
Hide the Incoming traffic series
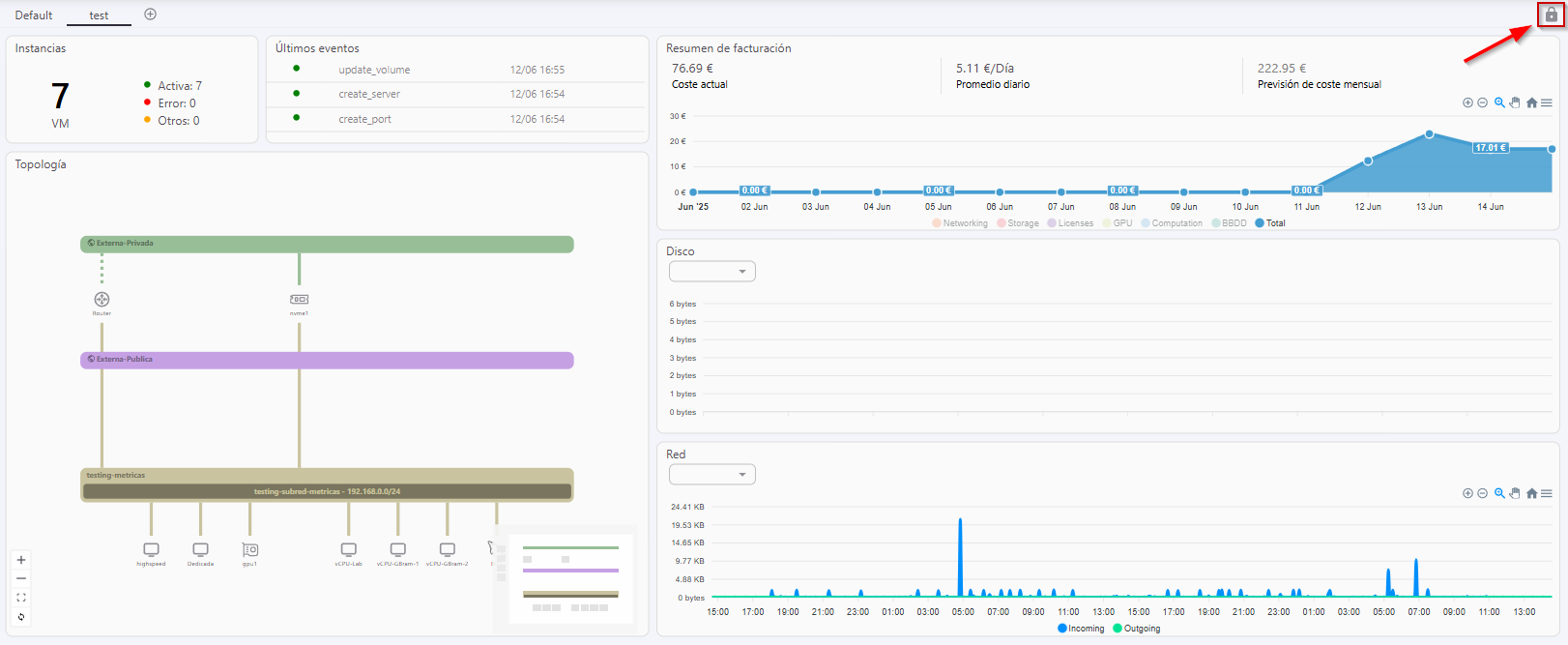pos(1081,629)
